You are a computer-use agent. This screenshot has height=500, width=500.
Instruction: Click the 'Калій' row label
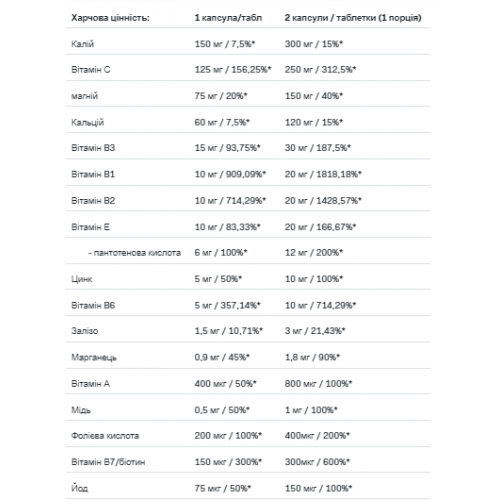(x=82, y=44)
